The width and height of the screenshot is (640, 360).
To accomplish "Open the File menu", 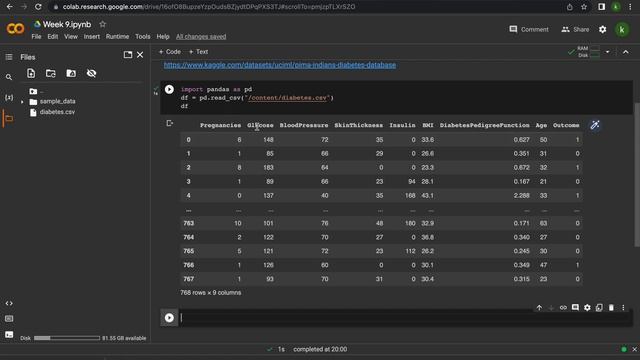I will (36, 37).
